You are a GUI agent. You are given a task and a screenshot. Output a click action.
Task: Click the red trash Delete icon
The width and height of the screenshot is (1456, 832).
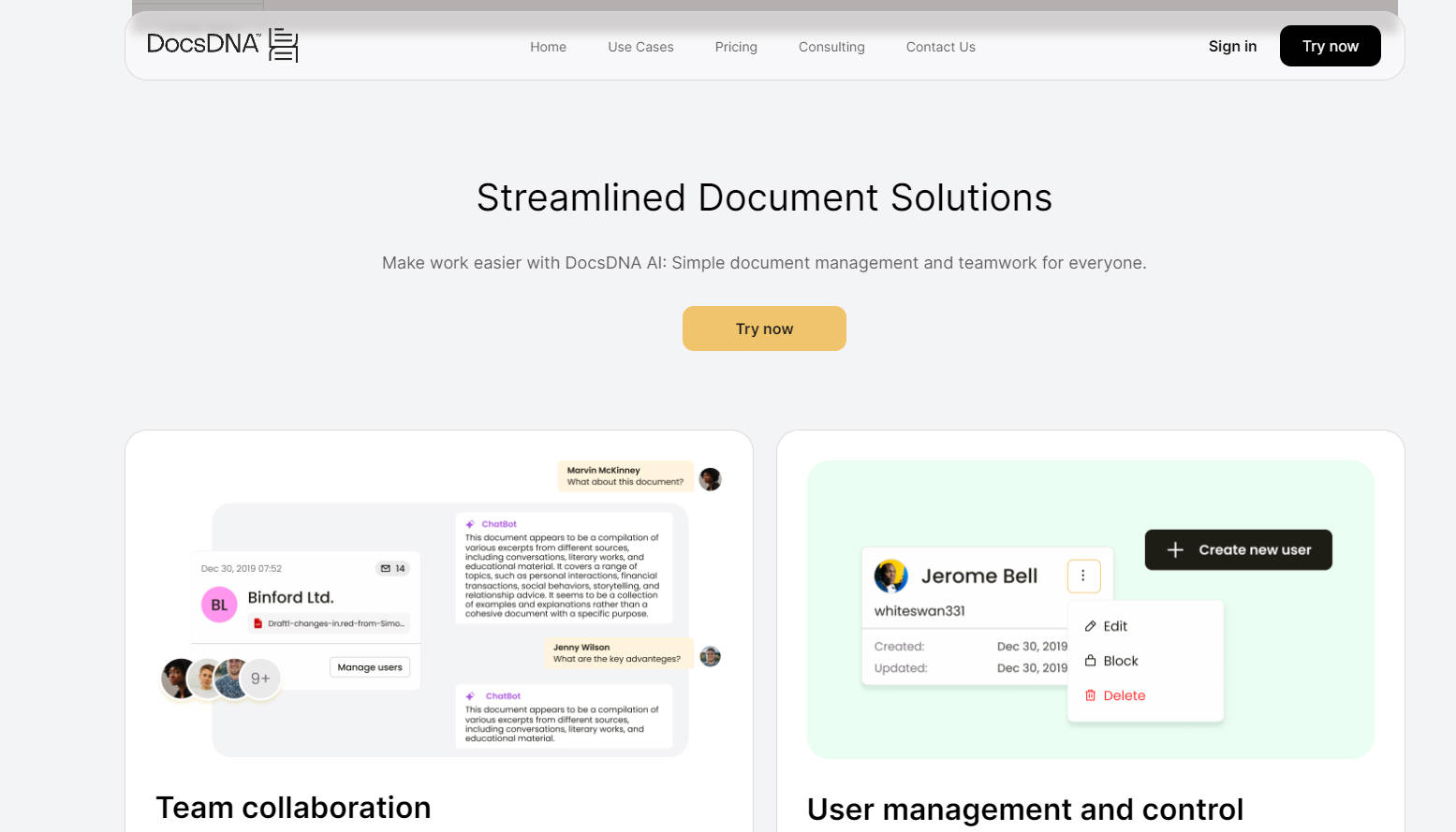tap(1090, 695)
